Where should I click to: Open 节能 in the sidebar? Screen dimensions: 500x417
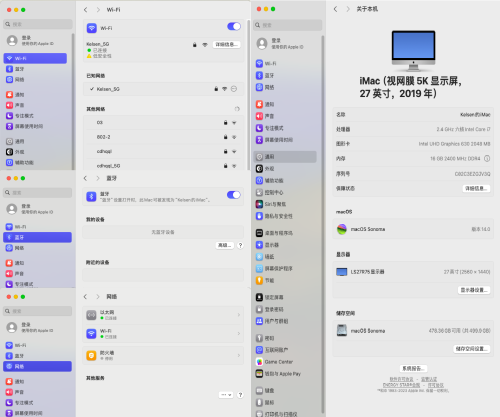click(265, 280)
